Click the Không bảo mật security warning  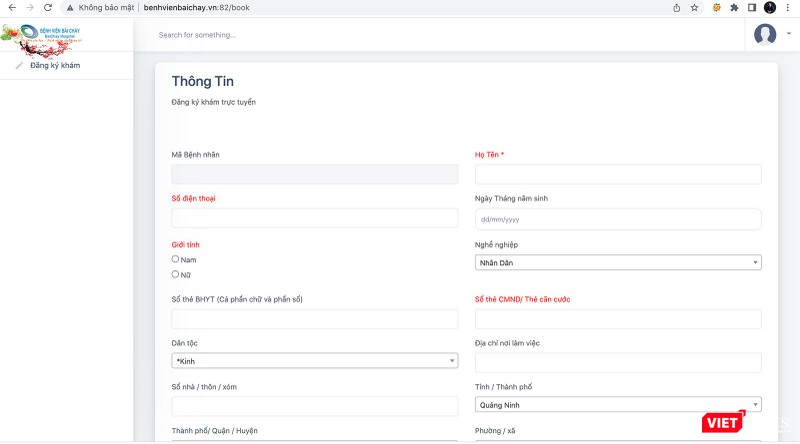(x=100, y=7)
